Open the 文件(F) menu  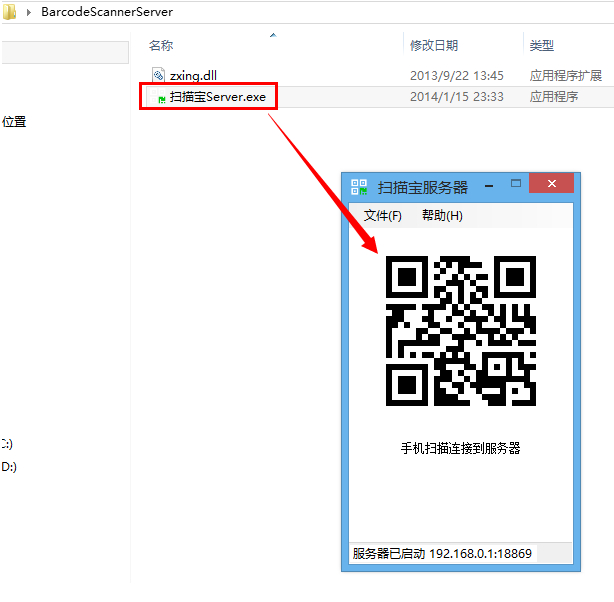(x=382, y=215)
